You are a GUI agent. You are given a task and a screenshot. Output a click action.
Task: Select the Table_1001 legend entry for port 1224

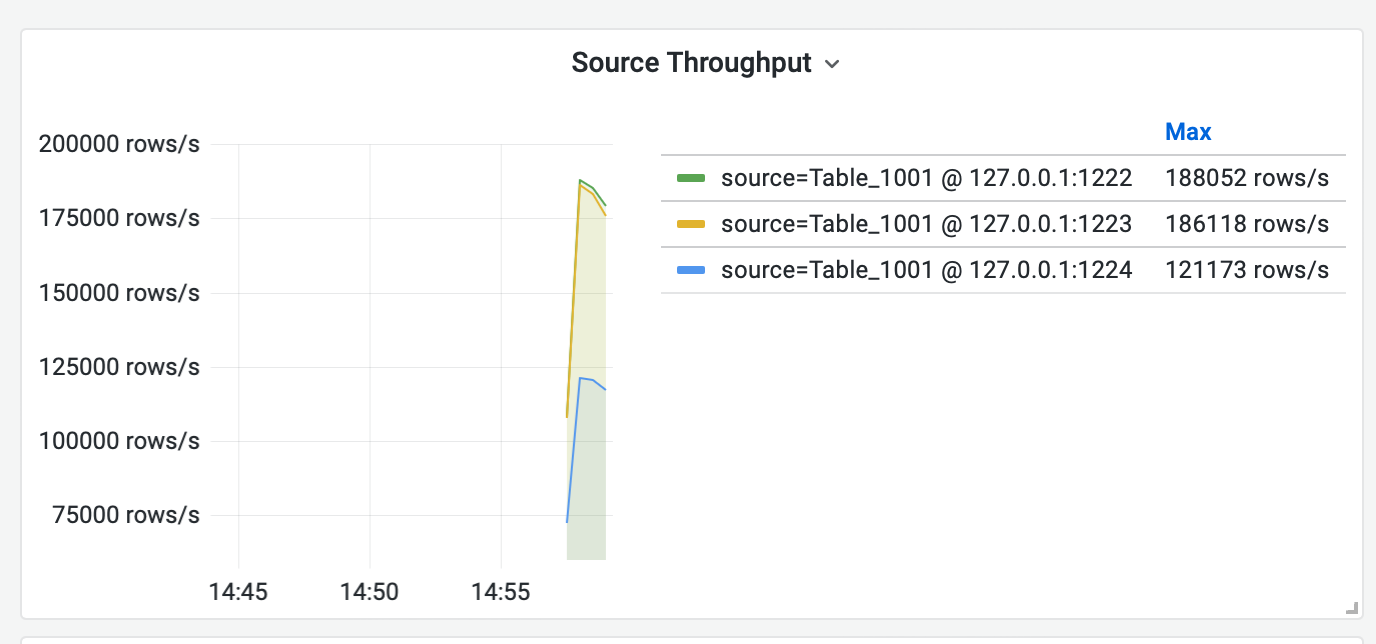[926, 270]
